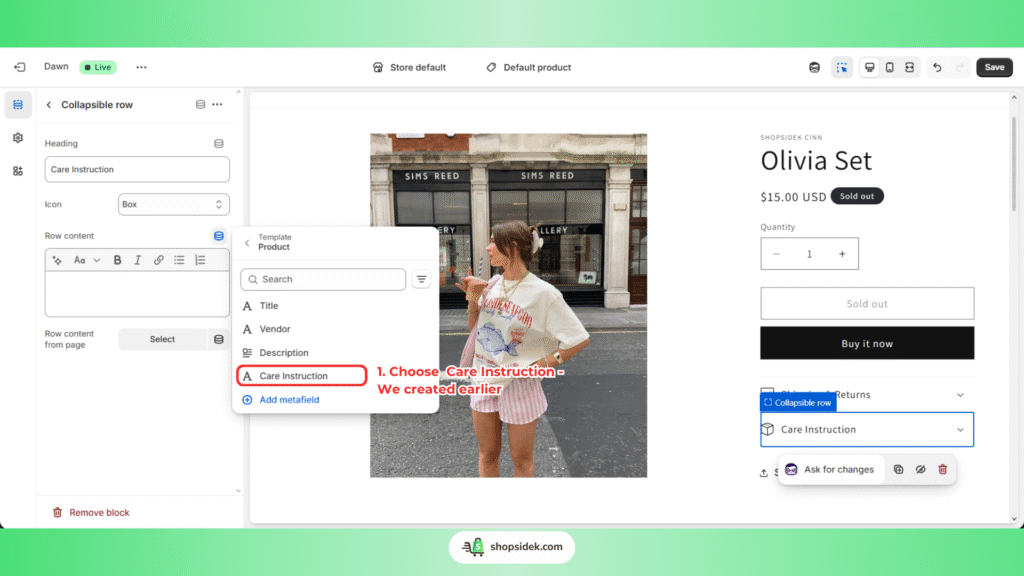
Task: Select the Description option in the list
Action: pyautogui.click(x=284, y=353)
